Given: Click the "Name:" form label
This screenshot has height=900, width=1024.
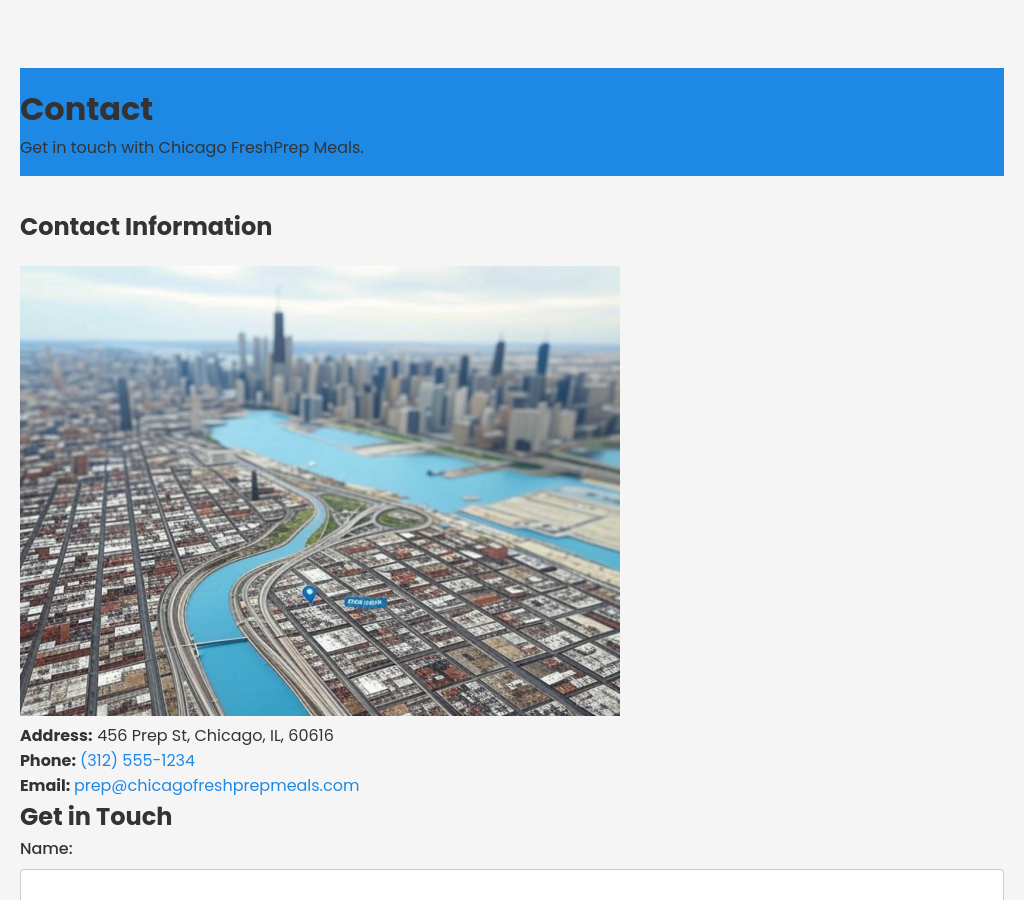Looking at the screenshot, I should click(x=46, y=849).
